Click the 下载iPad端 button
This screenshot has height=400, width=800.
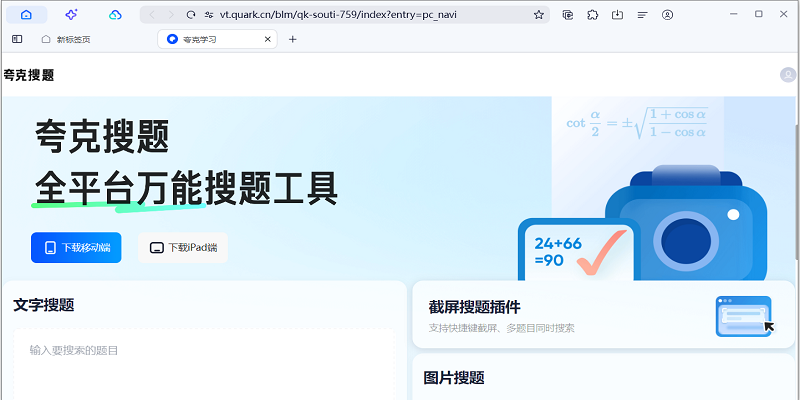[183, 247]
